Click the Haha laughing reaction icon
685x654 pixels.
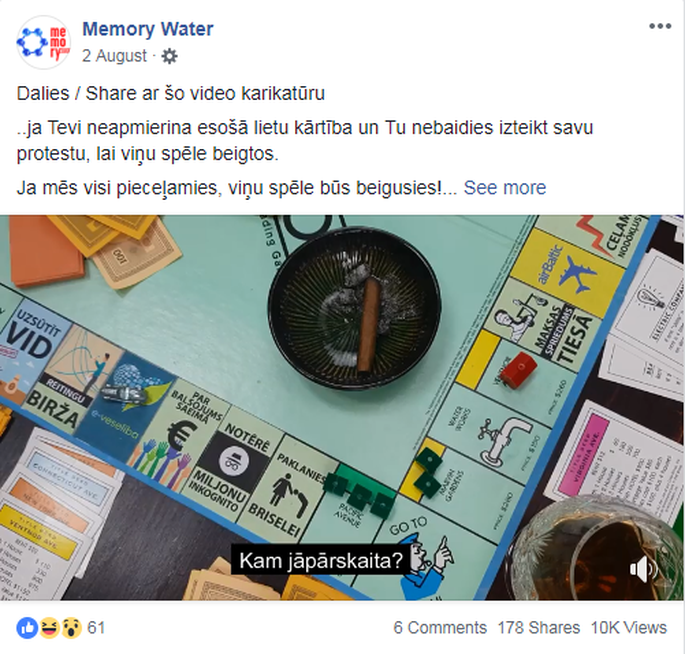point(49,628)
